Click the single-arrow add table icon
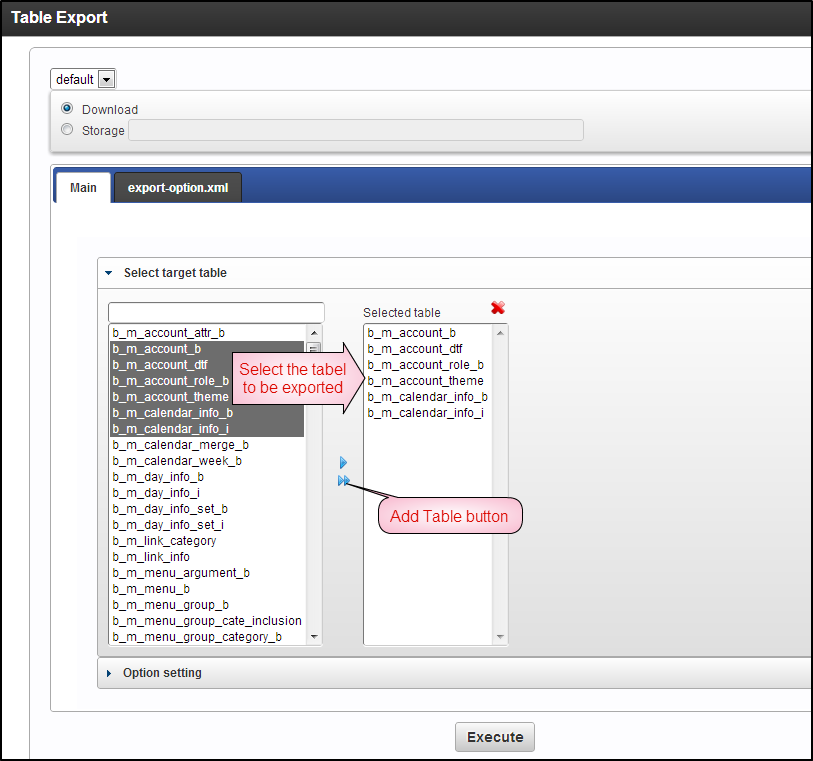Image resolution: width=813 pixels, height=761 pixels. click(x=343, y=463)
